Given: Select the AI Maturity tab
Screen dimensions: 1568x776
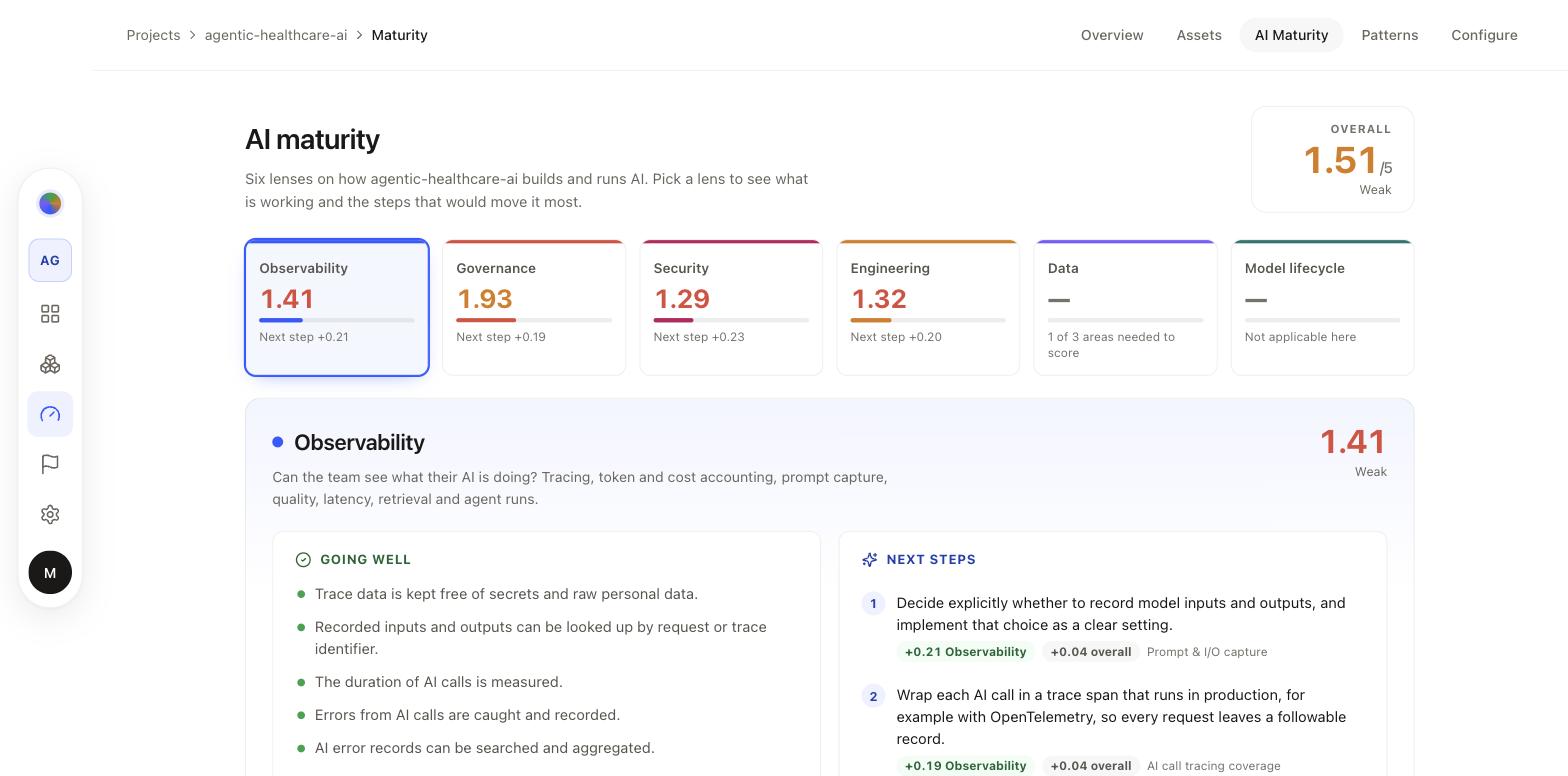Looking at the screenshot, I should click(1291, 35).
